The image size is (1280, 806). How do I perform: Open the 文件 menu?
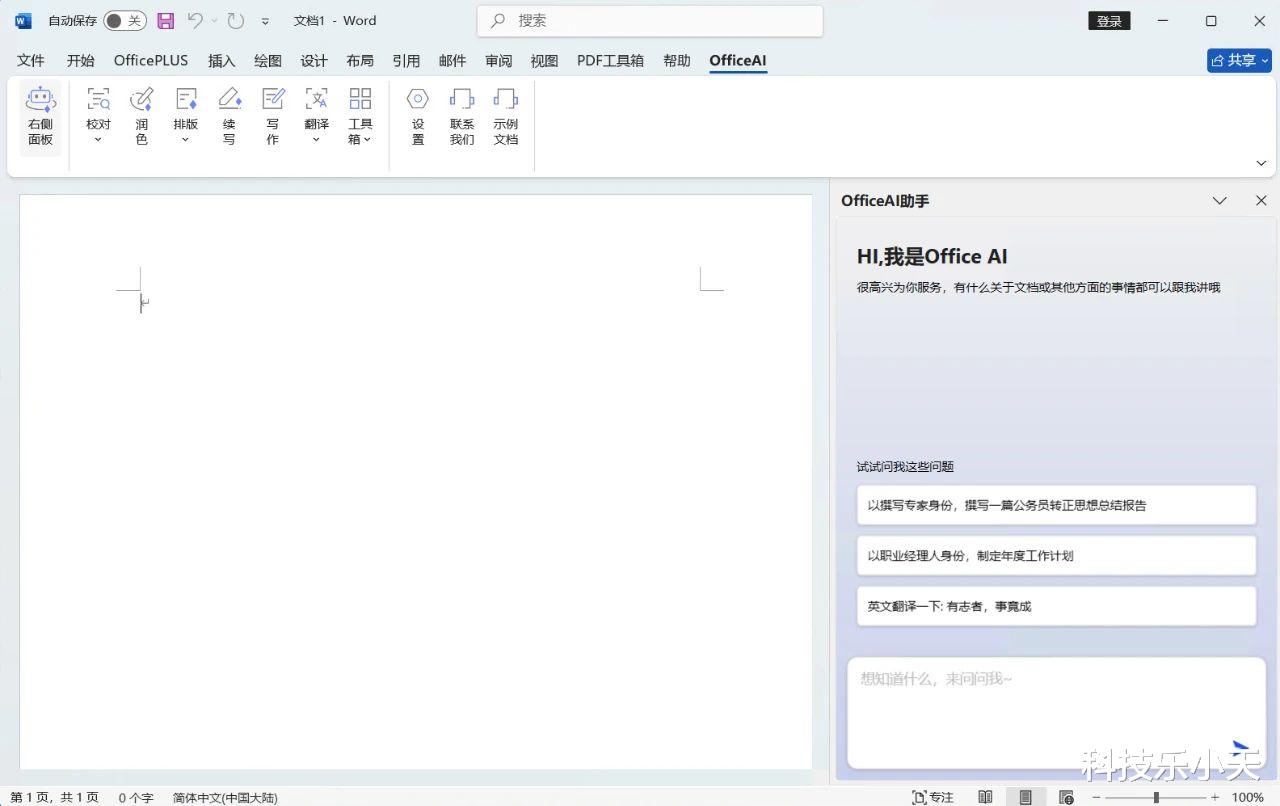(x=31, y=61)
